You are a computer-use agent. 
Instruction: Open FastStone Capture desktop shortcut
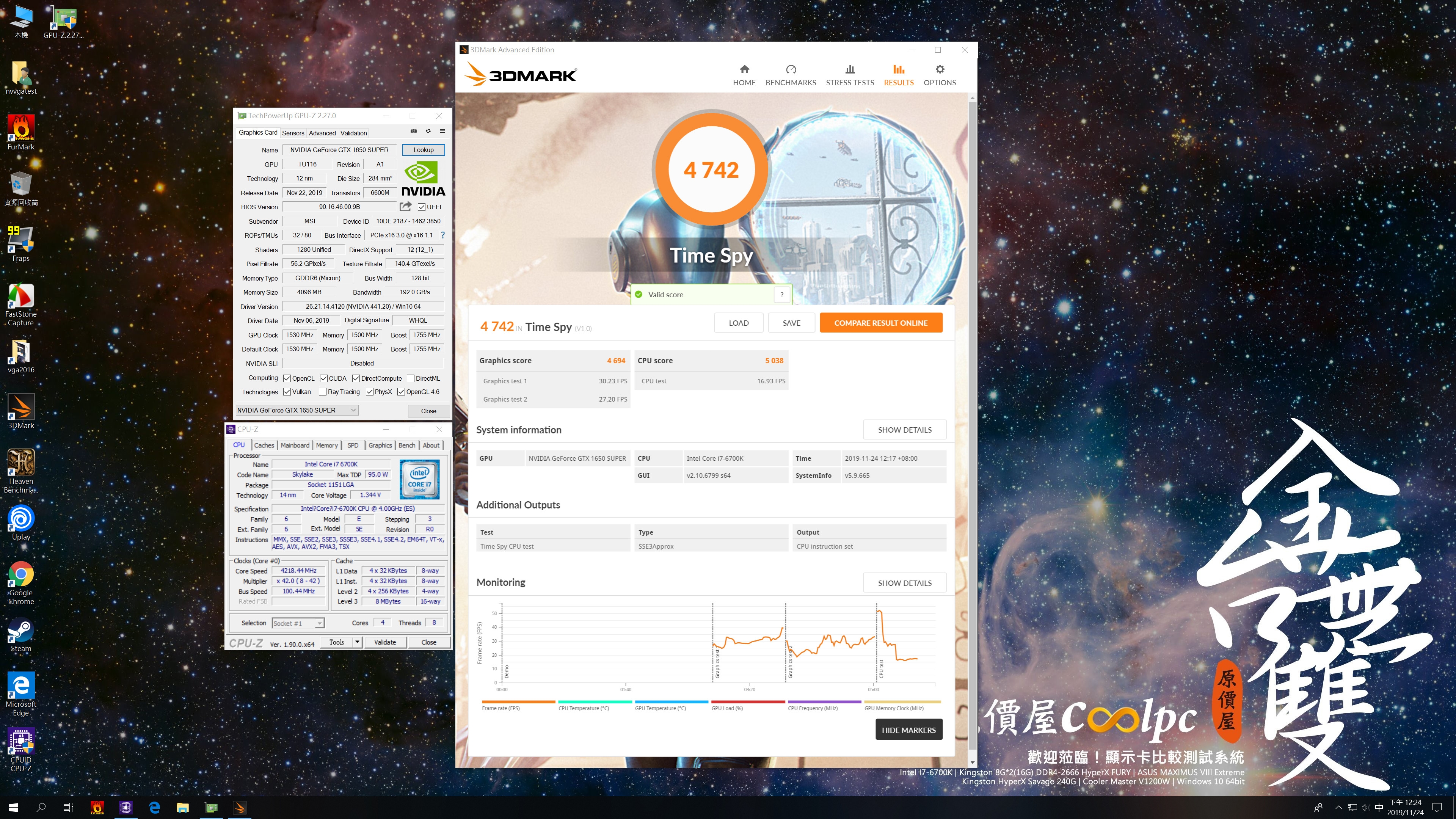click(x=21, y=305)
